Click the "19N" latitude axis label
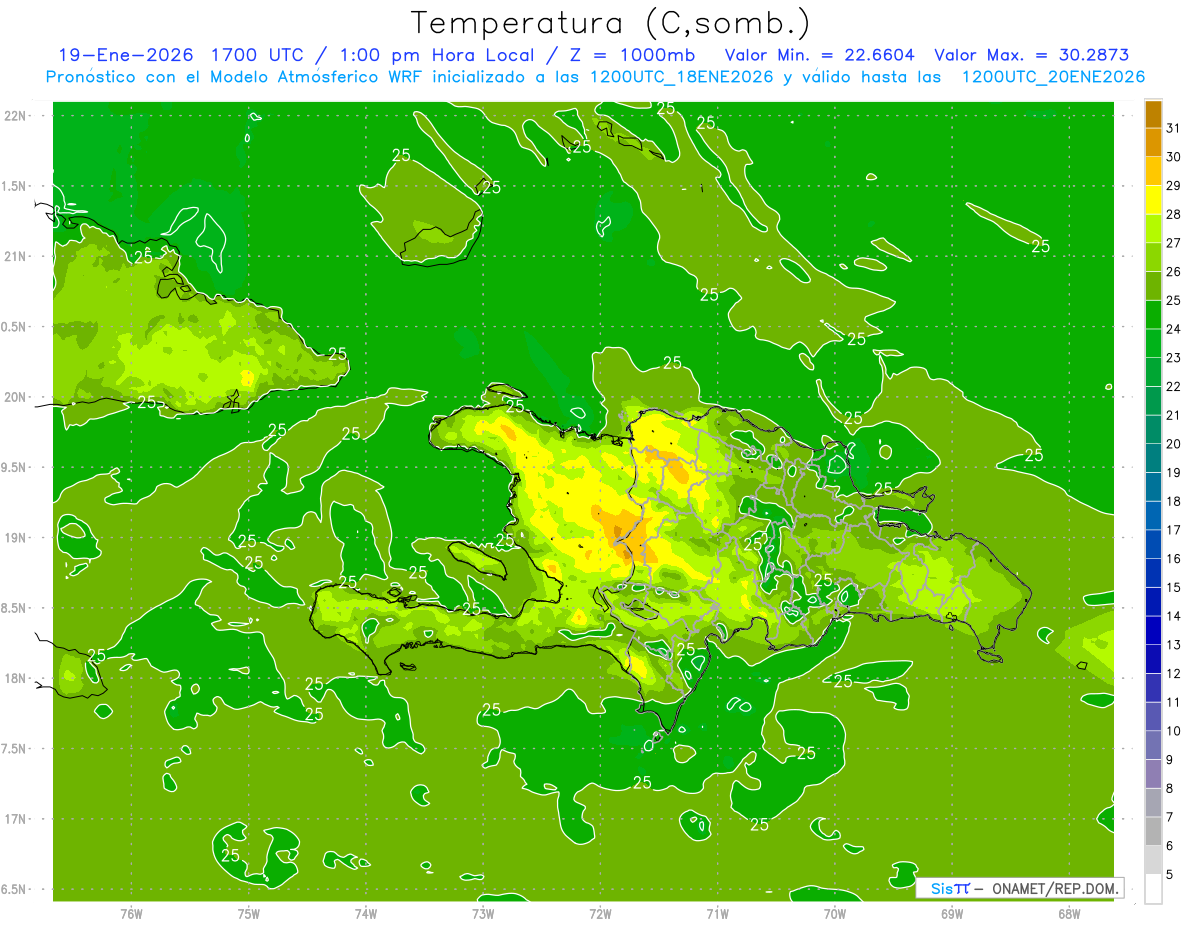Image resolution: width=1200 pixels, height=927 pixels. coord(17,537)
